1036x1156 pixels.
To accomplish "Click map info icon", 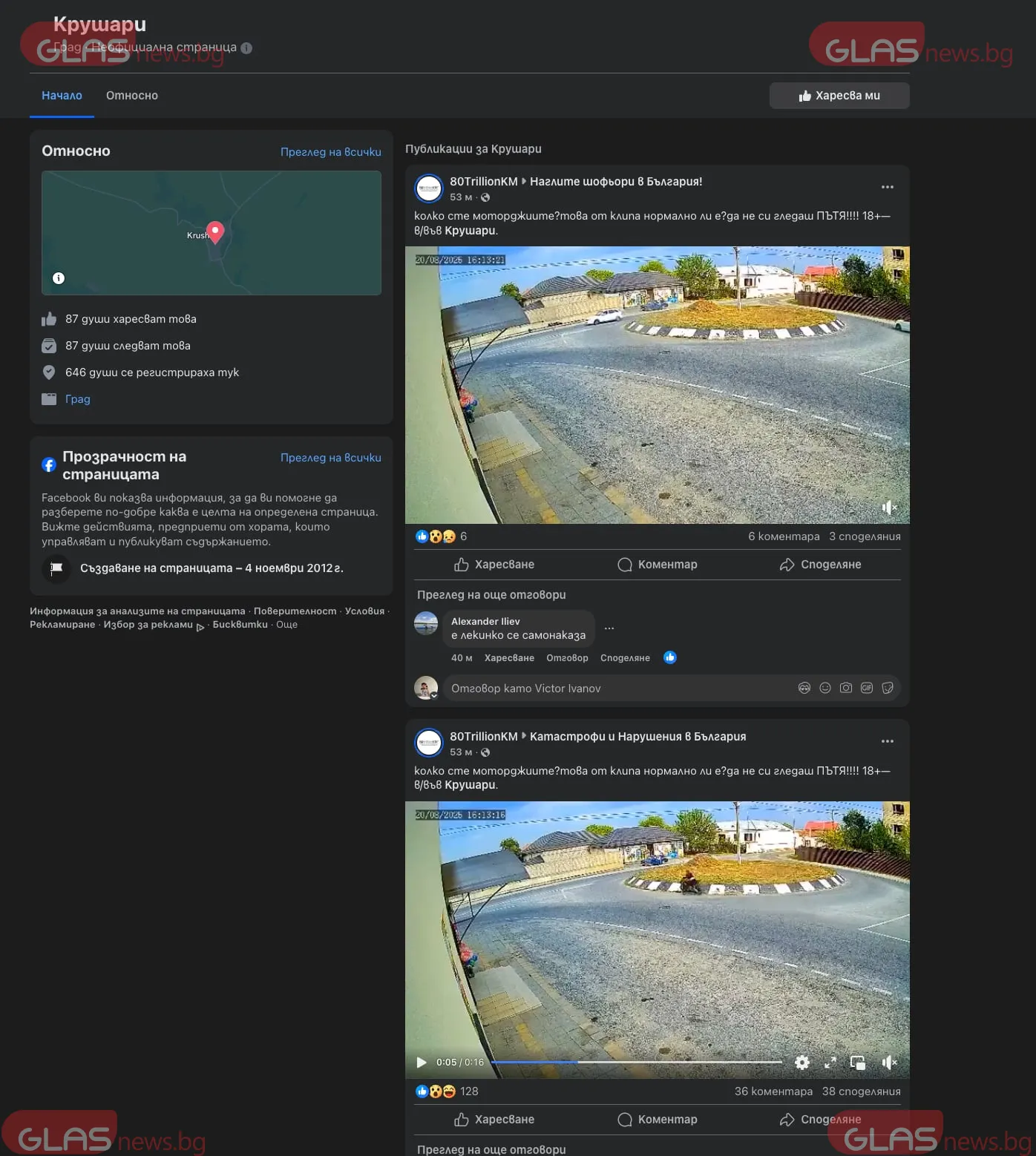I will (59, 278).
